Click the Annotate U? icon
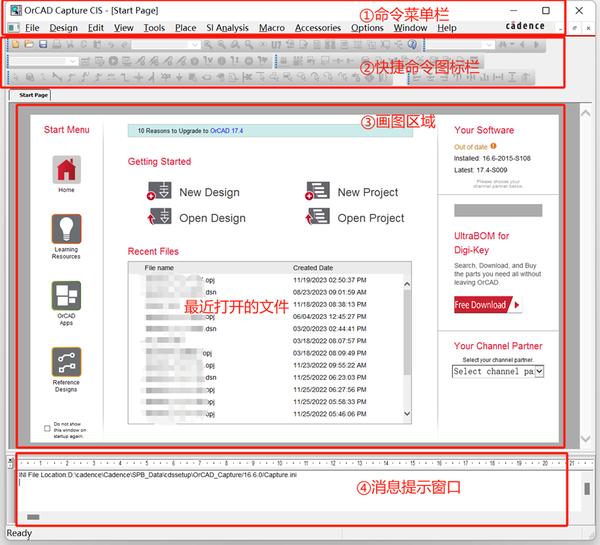The width and height of the screenshot is (600, 545). tap(276, 45)
